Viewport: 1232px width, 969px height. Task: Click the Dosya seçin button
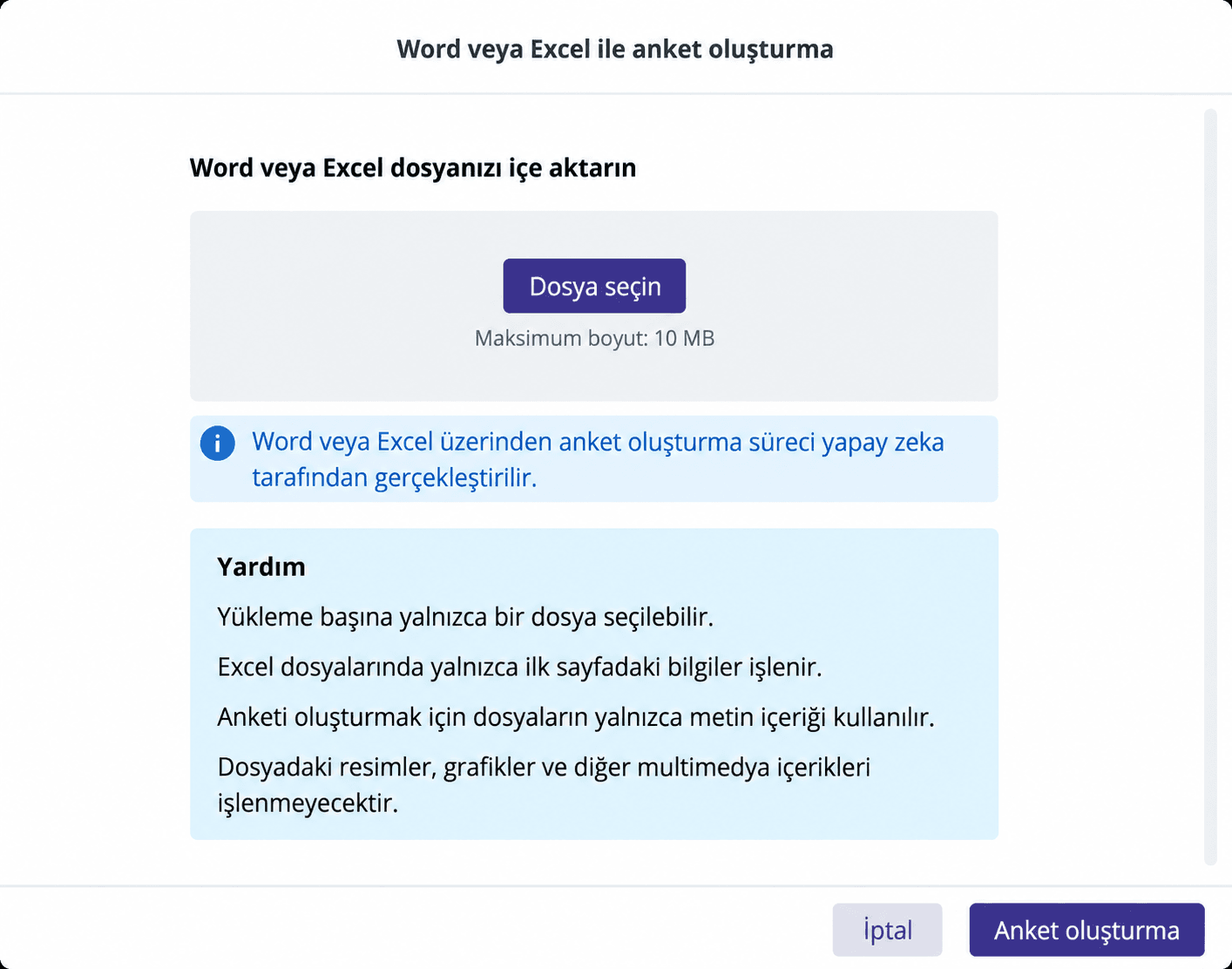click(594, 286)
